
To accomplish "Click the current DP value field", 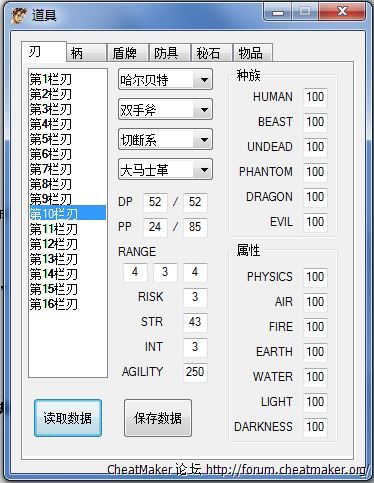I will 155,202.
